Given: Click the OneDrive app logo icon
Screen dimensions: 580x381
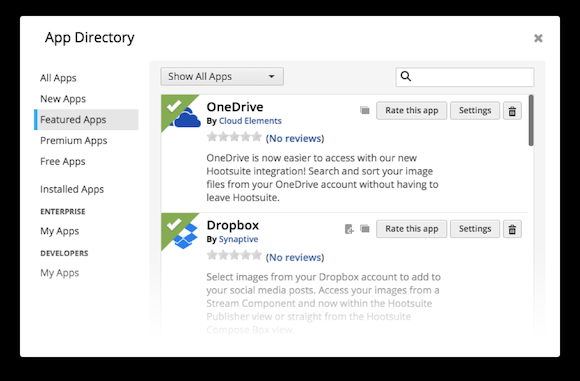Looking at the screenshot, I should click(185, 117).
